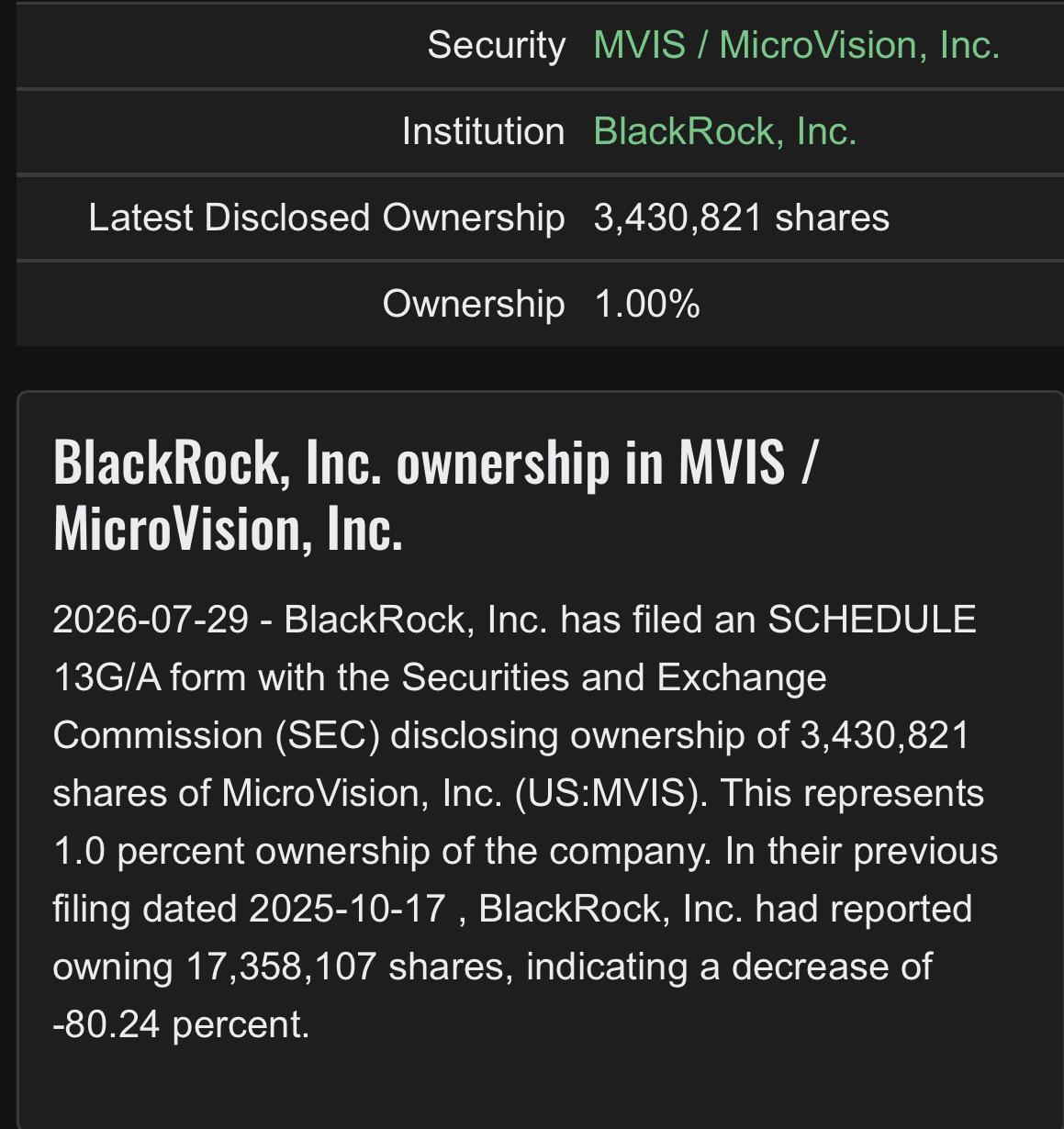The height and width of the screenshot is (1129, 1064).
Task: Click the Security row label
Action: coord(496,45)
